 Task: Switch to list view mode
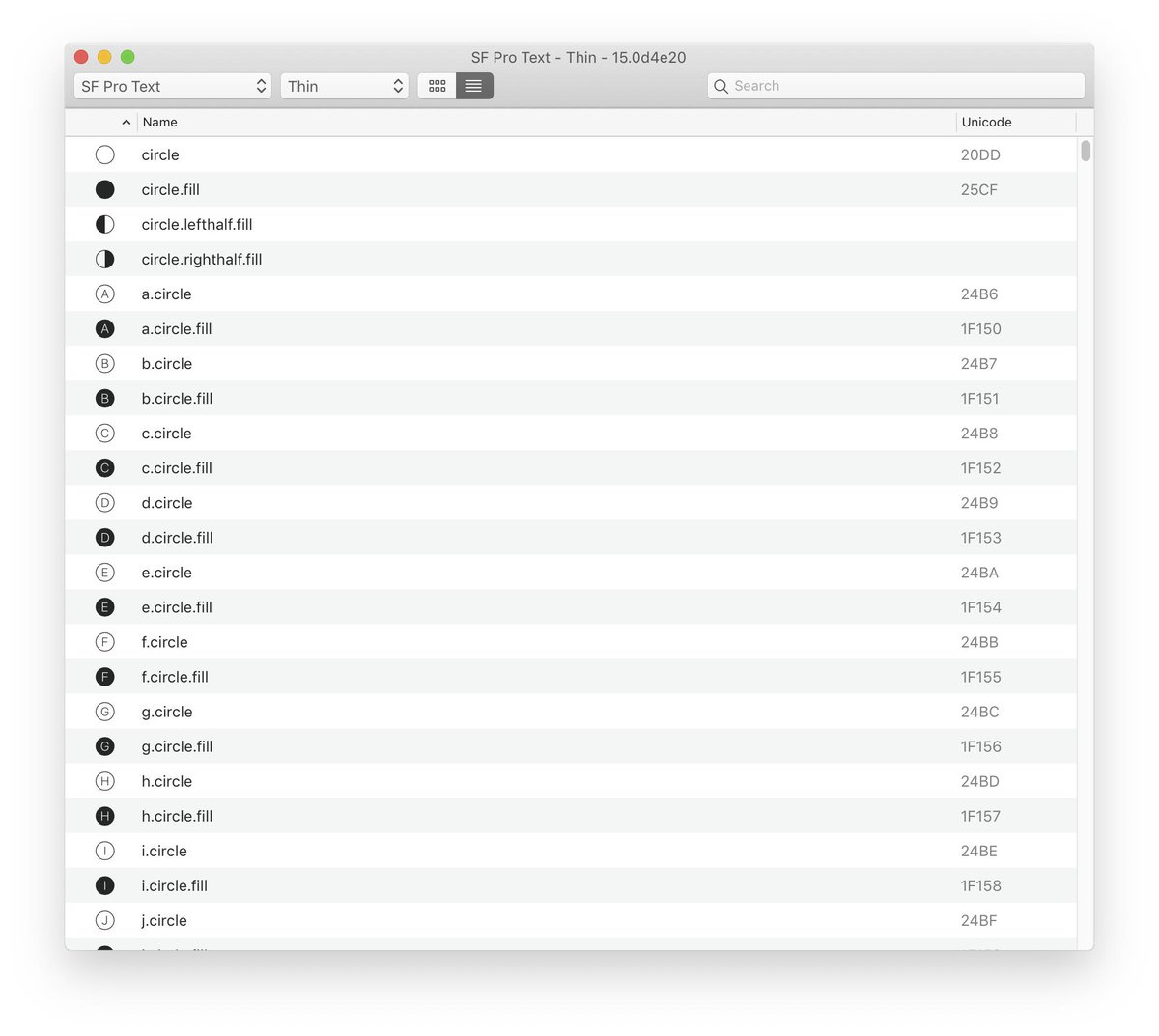[474, 86]
